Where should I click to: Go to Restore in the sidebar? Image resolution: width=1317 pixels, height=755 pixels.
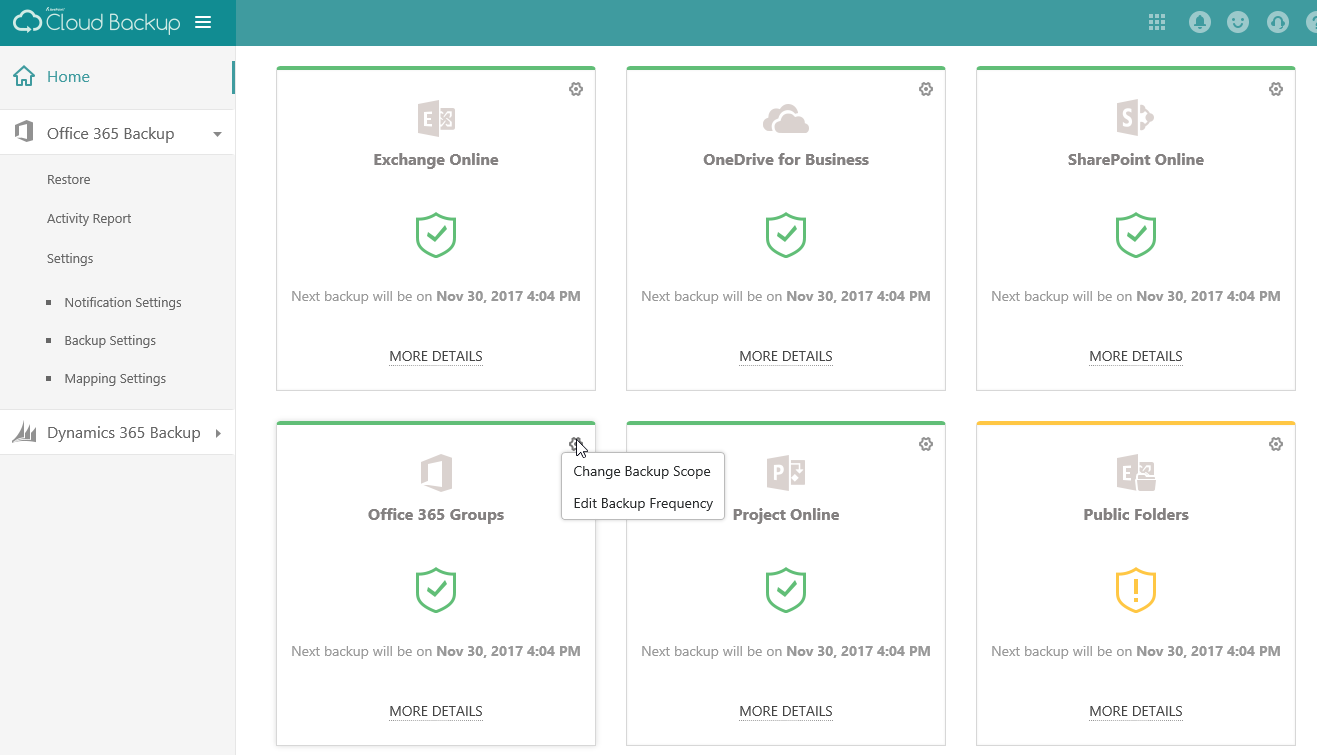pos(68,179)
